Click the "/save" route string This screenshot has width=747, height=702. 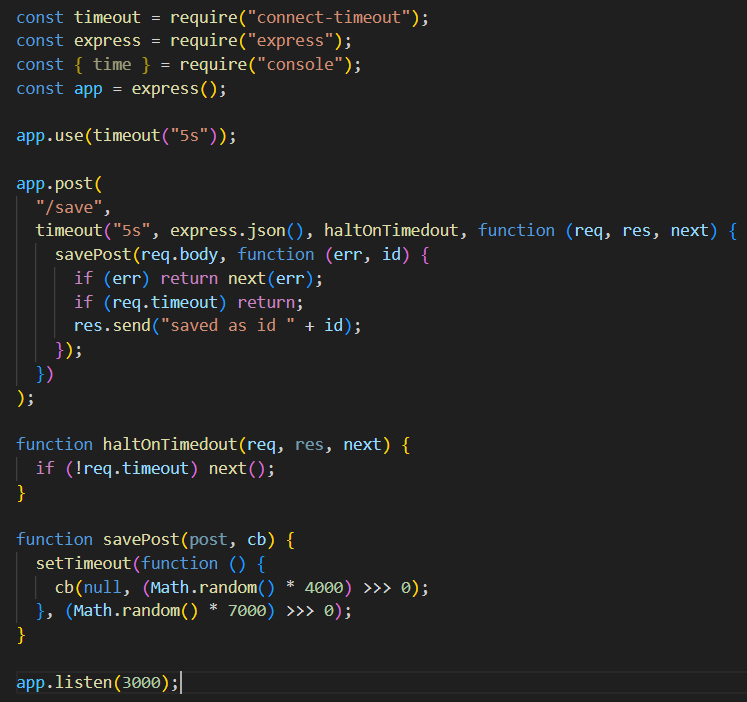69,208
